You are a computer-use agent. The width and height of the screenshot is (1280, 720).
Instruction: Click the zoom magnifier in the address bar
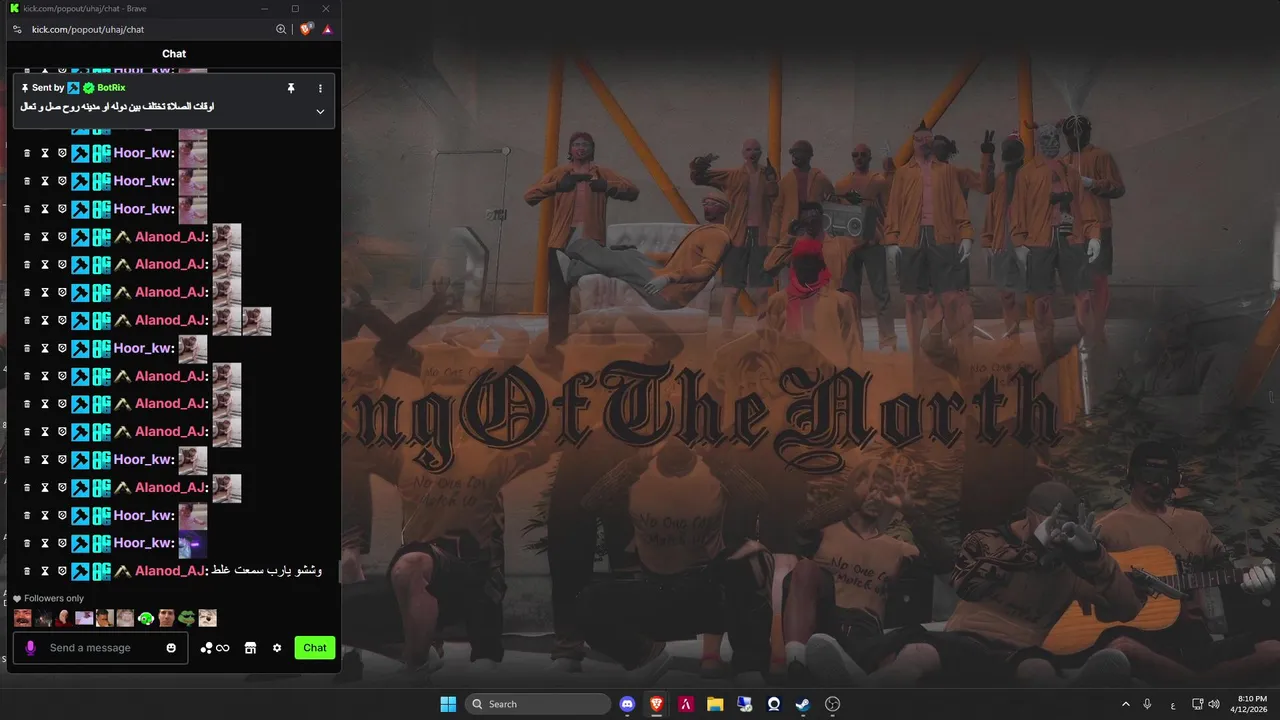281,30
